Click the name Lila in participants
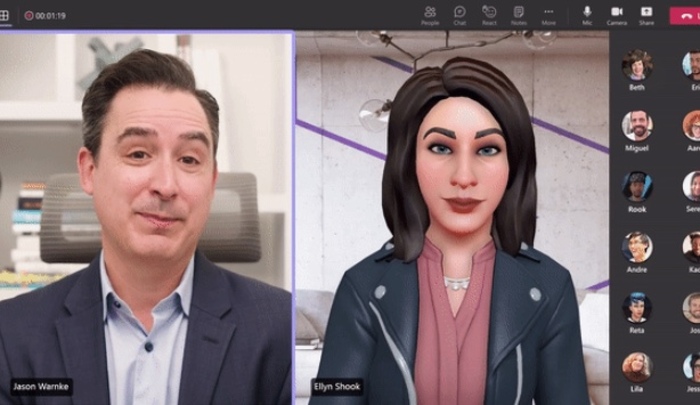700x405 pixels. point(637,389)
